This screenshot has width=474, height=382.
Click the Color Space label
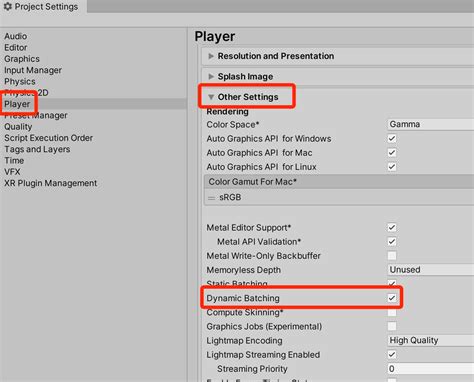point(233,124)
